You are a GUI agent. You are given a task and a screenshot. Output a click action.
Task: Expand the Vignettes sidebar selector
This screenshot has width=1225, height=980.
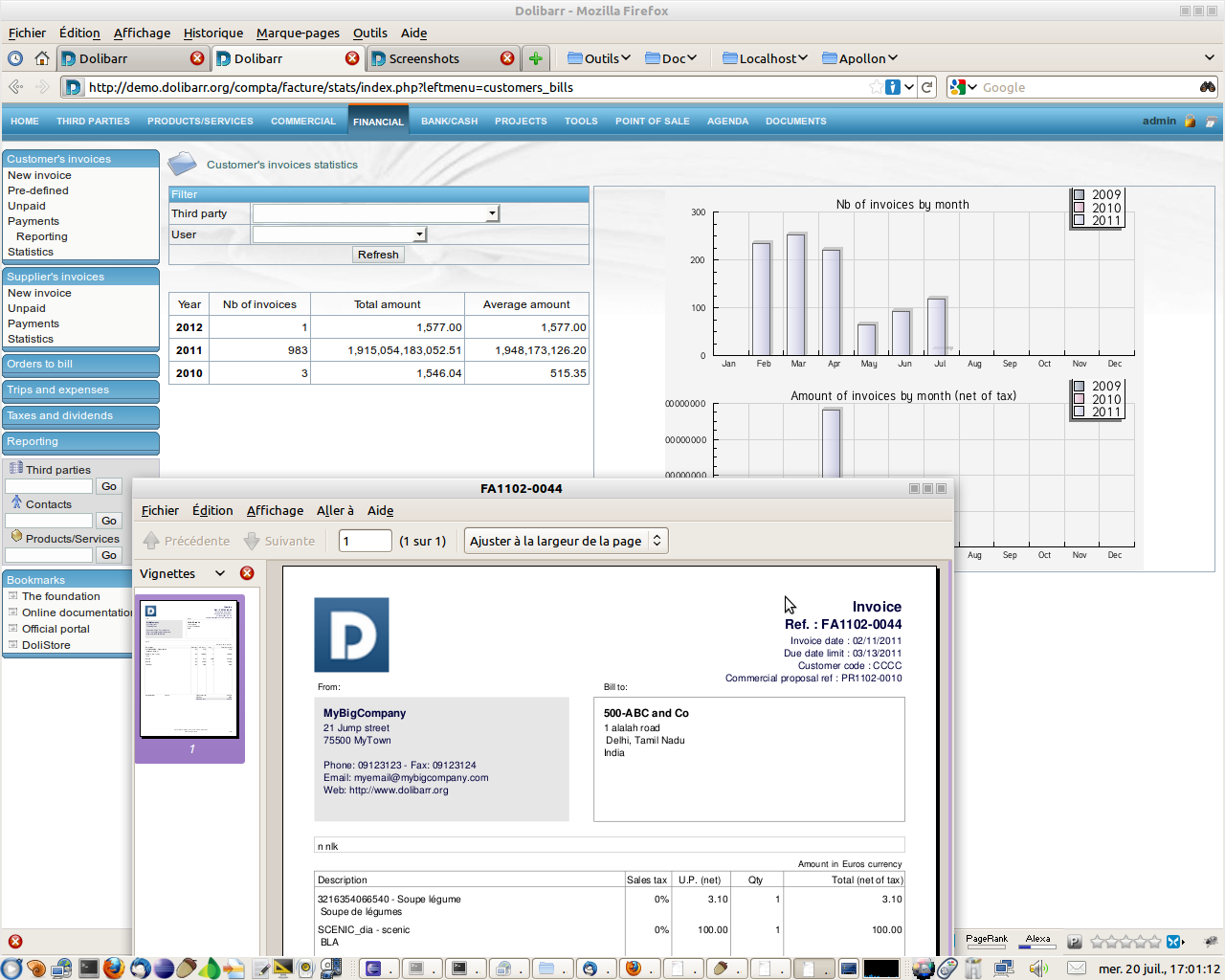click(220, 573)
